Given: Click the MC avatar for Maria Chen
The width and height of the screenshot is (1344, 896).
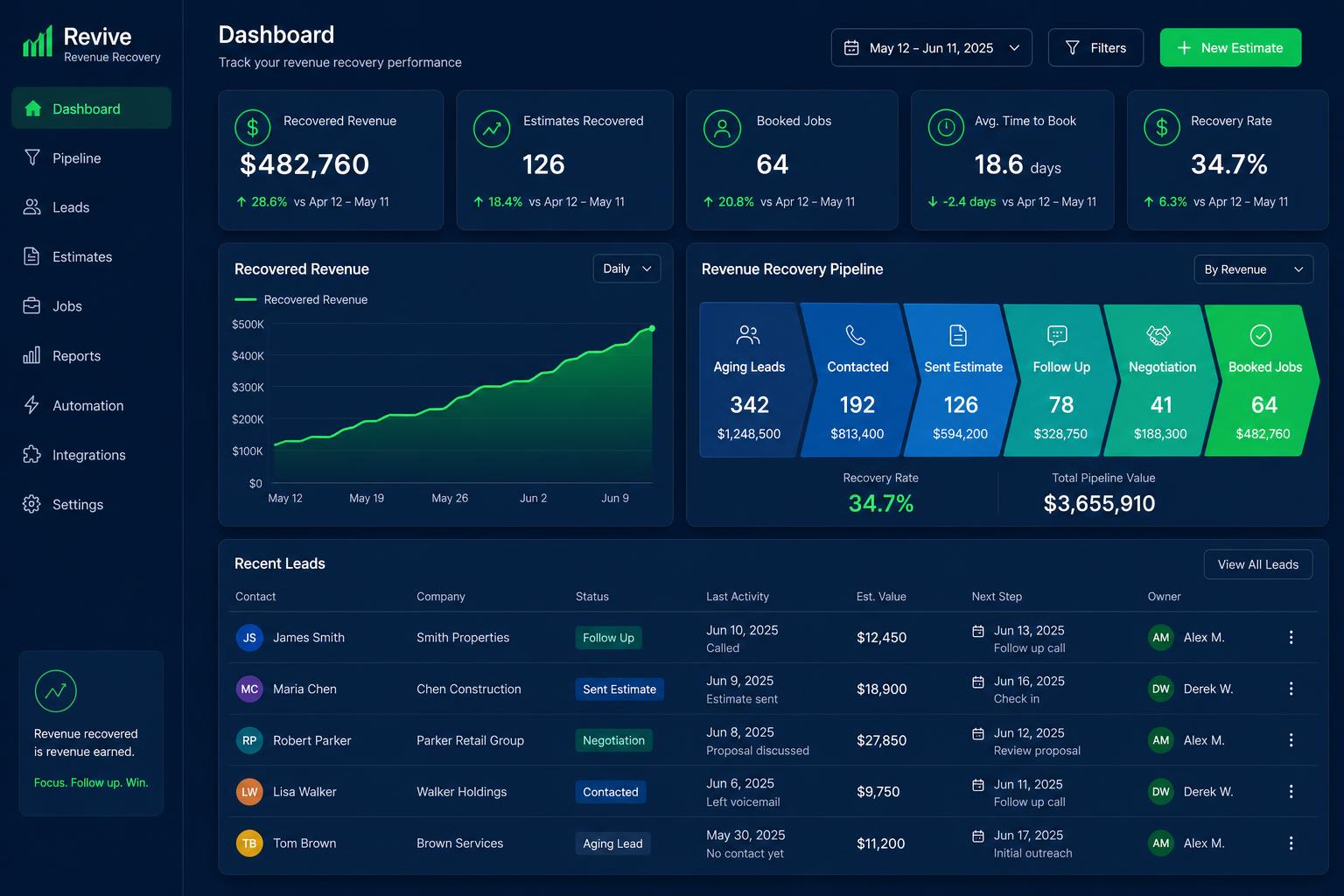Looking at the screenshot, I should click(249, 689).
